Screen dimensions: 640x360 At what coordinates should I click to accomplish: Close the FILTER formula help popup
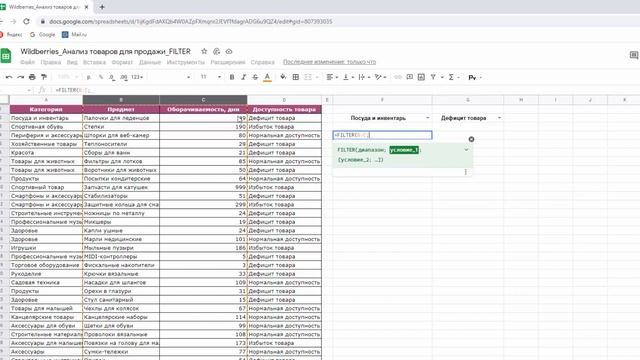[x=471, y=139]
